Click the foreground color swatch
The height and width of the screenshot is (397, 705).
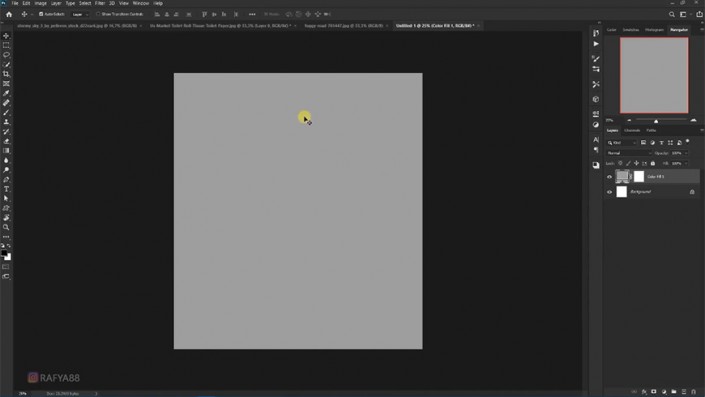pos(4,254)
